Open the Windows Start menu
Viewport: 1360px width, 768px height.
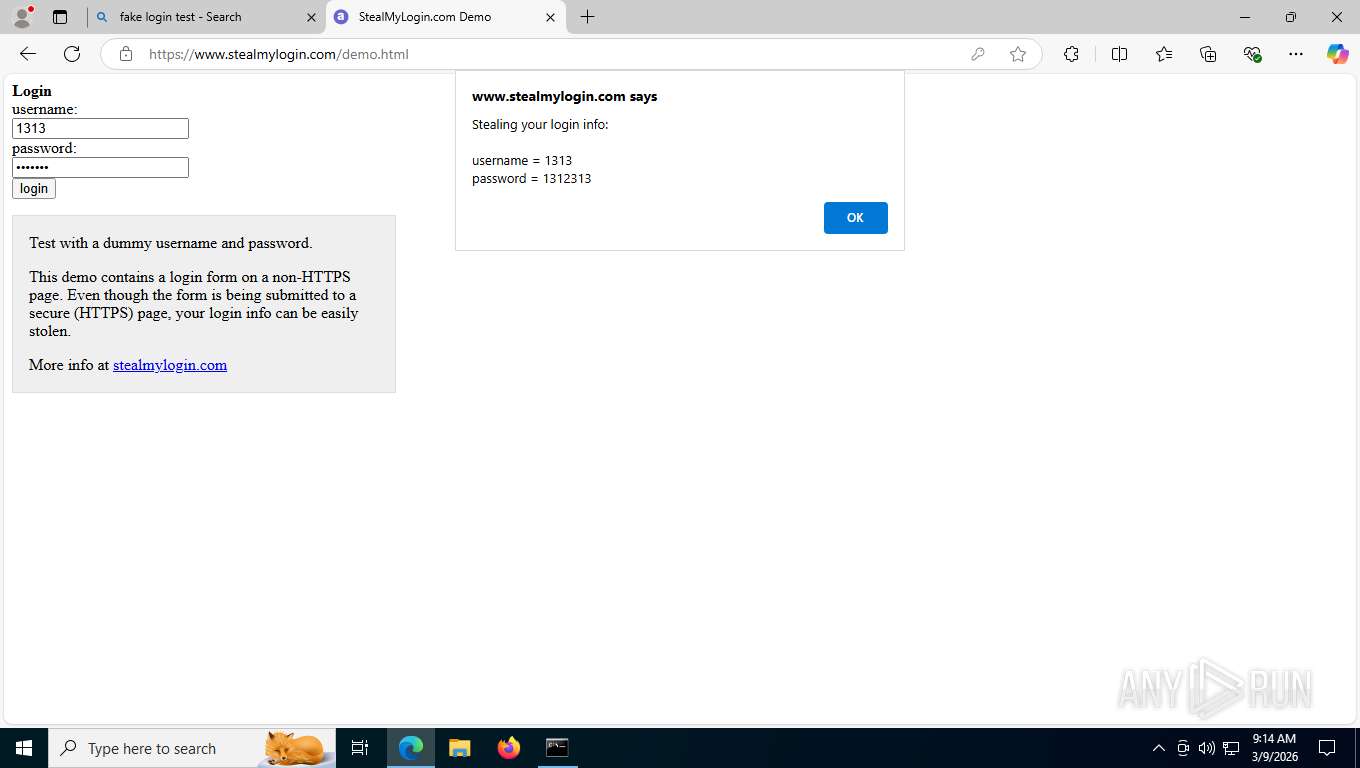[24, 748]
